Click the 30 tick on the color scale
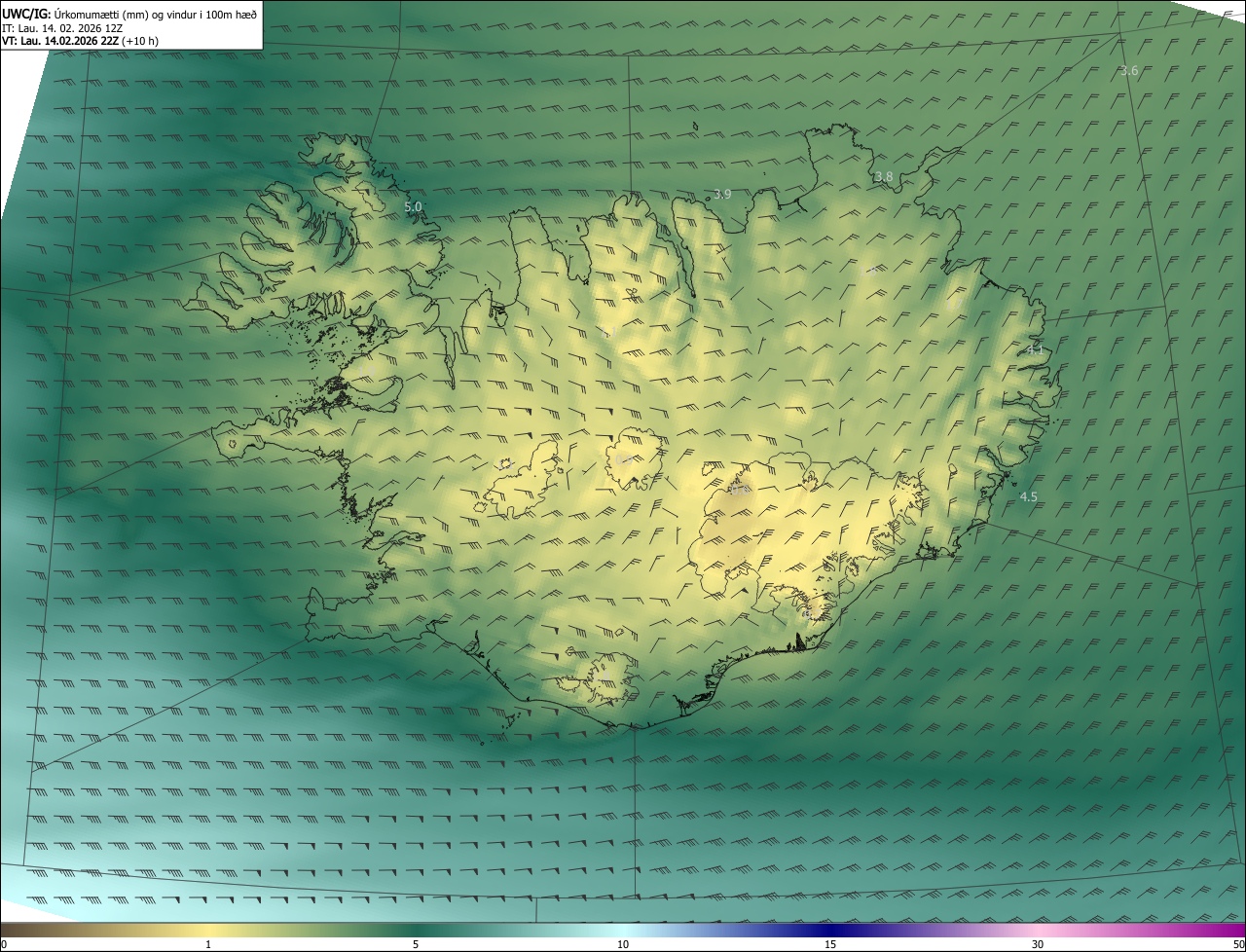This screenshot has height=952, width=1246. [x=1038, y=944]
